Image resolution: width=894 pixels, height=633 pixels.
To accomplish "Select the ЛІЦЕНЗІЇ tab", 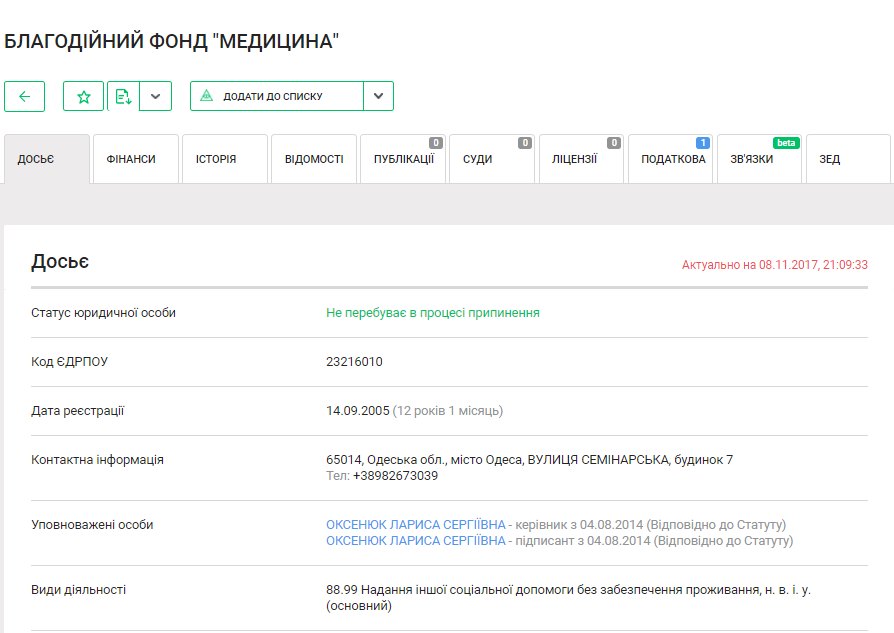I will [x=580, y=159].
